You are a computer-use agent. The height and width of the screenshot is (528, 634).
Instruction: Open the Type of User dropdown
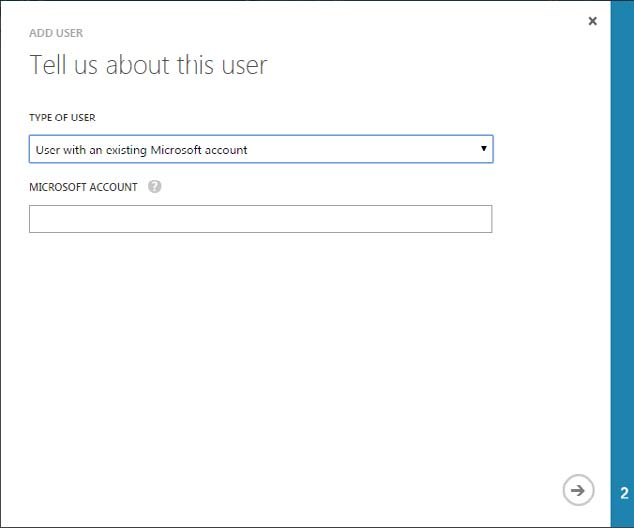pyautogui.click(x=260, y=149)
